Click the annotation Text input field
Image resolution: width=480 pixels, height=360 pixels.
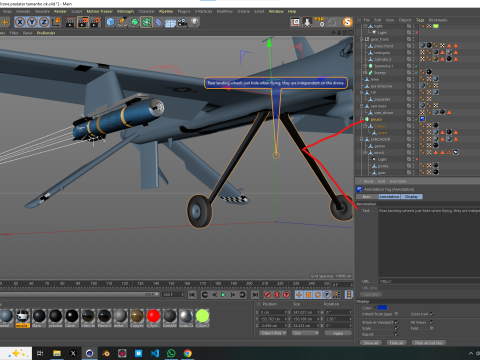pos(429,242)
